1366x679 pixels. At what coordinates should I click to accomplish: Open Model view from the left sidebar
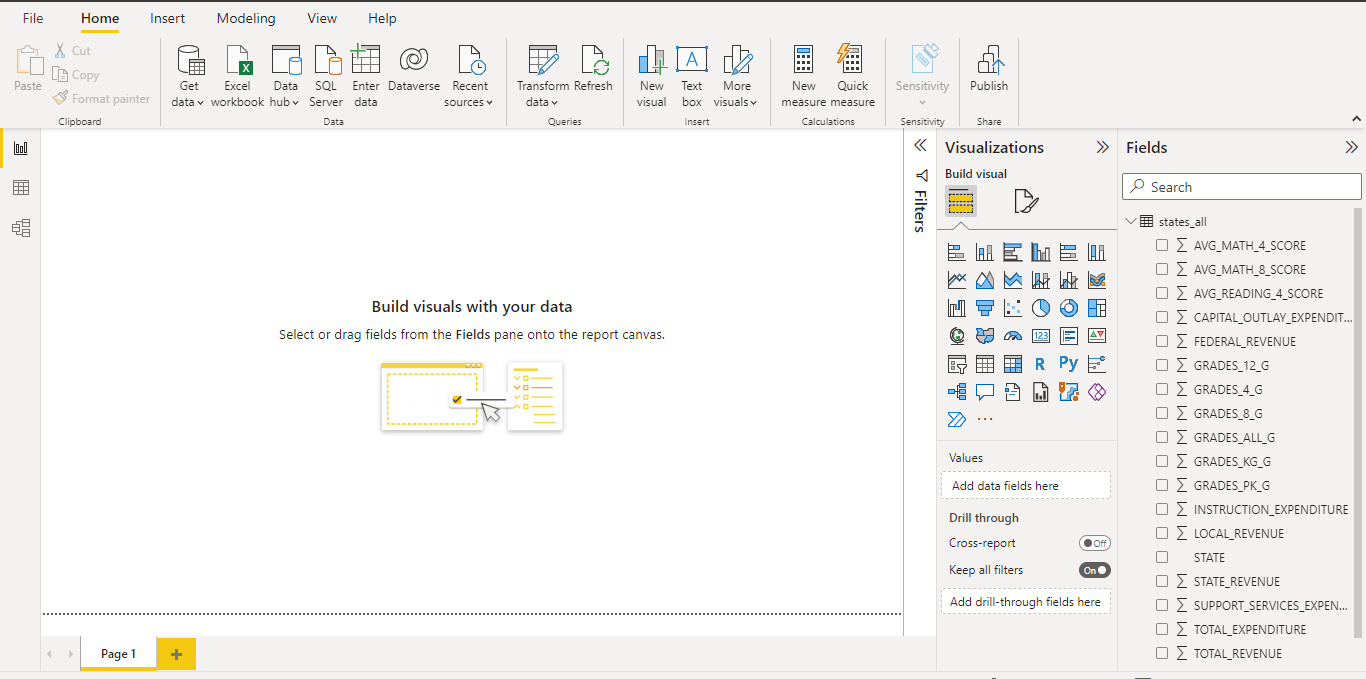(x=20, y=227)
